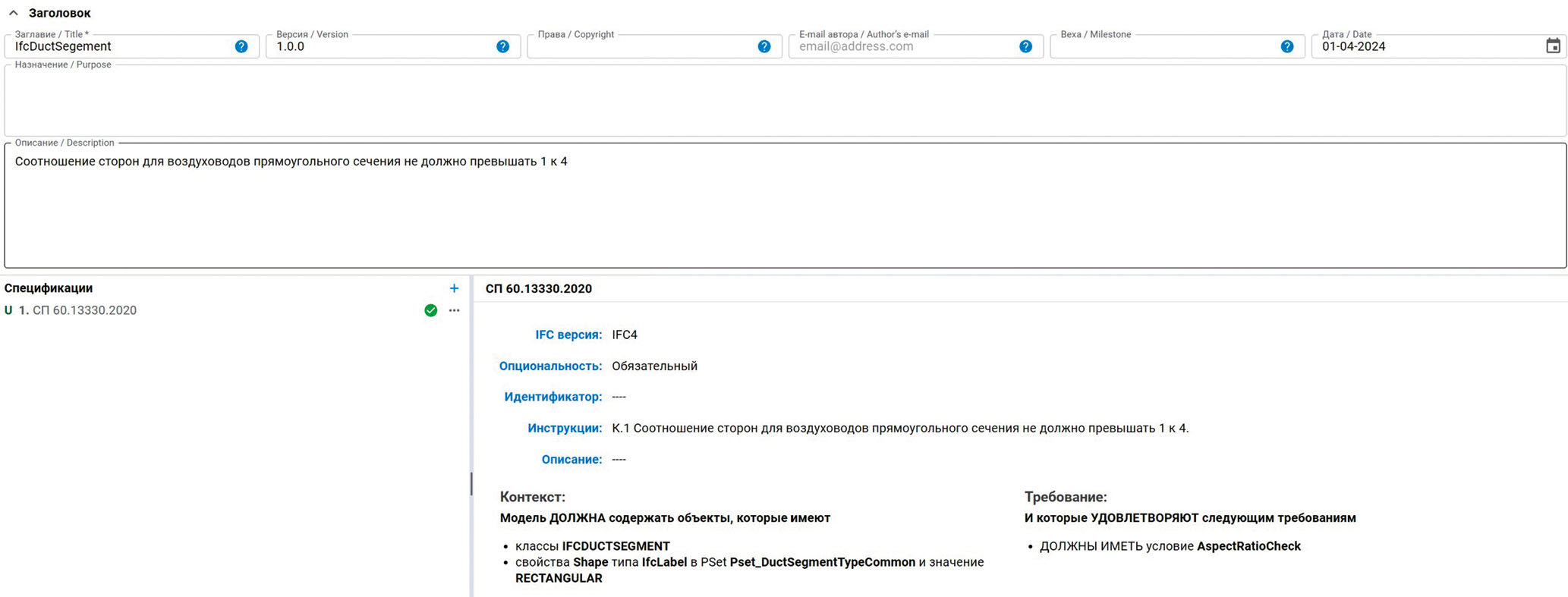
Task: Click the Опциональность label
Action: coord(550,366)
